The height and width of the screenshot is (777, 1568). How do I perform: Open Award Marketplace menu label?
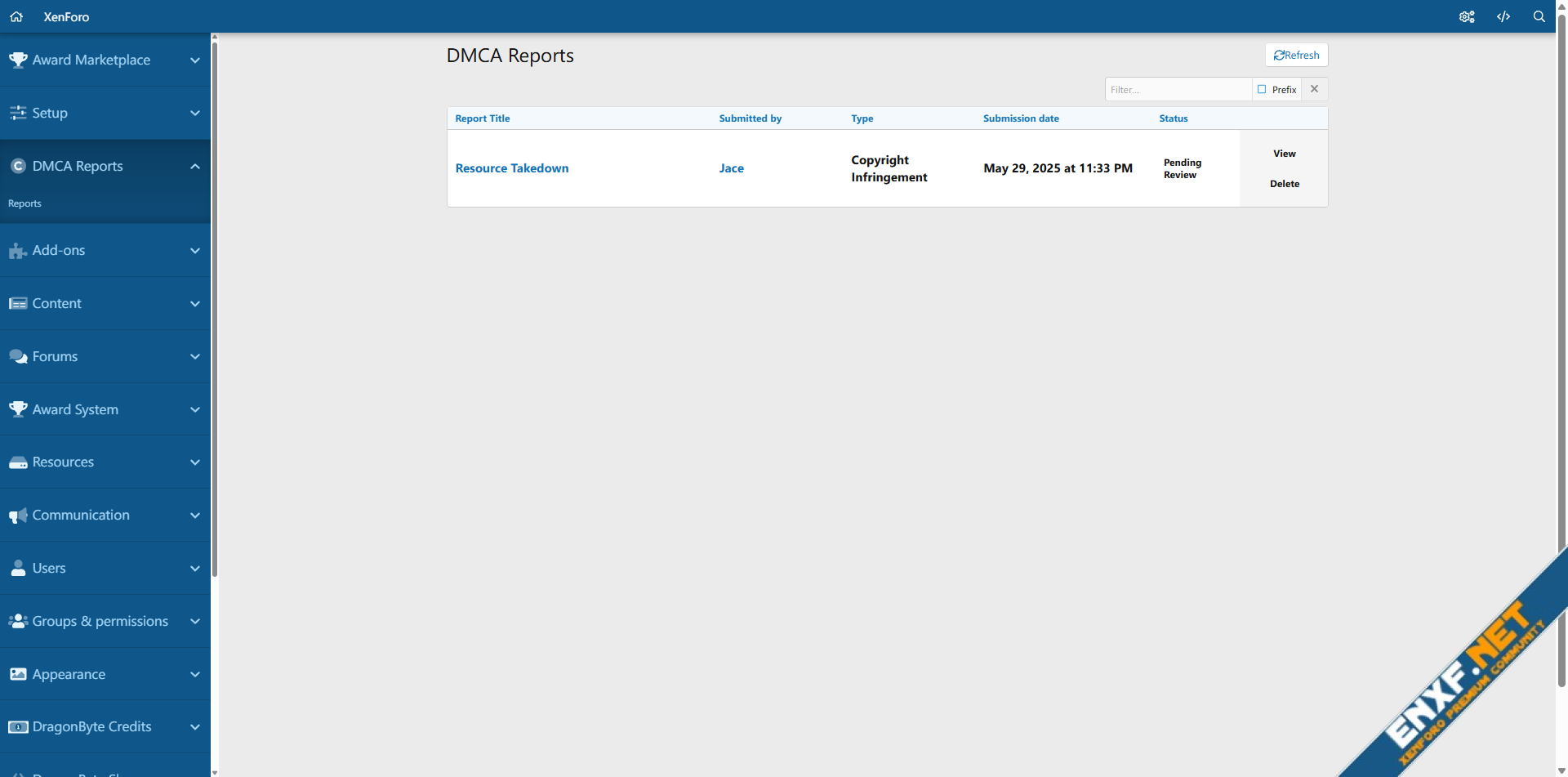(x=91, y=60)
